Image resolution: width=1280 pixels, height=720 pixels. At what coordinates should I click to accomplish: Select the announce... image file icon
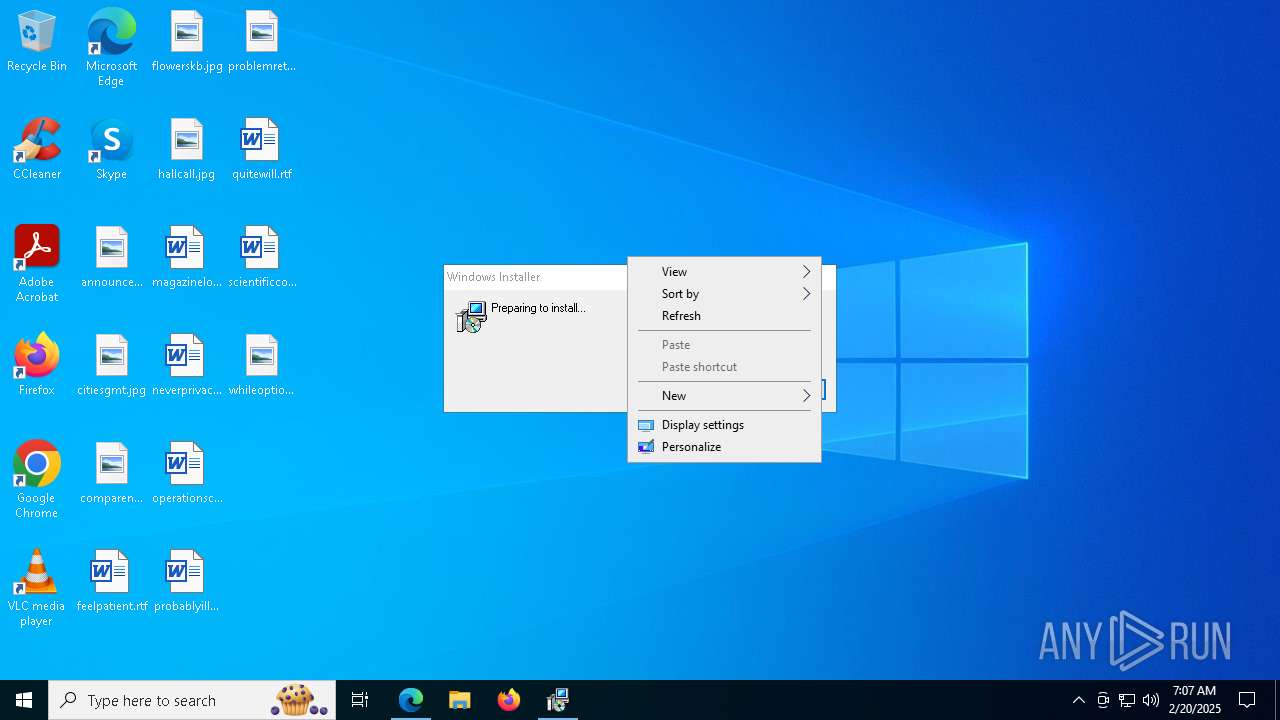click(x=111, y=258)
